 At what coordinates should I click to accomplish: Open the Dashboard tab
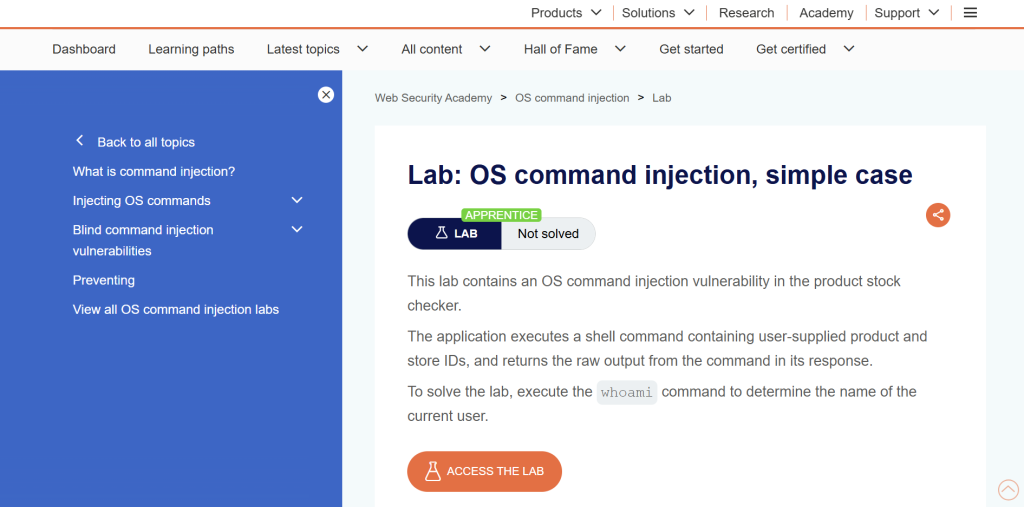[84, 49]
